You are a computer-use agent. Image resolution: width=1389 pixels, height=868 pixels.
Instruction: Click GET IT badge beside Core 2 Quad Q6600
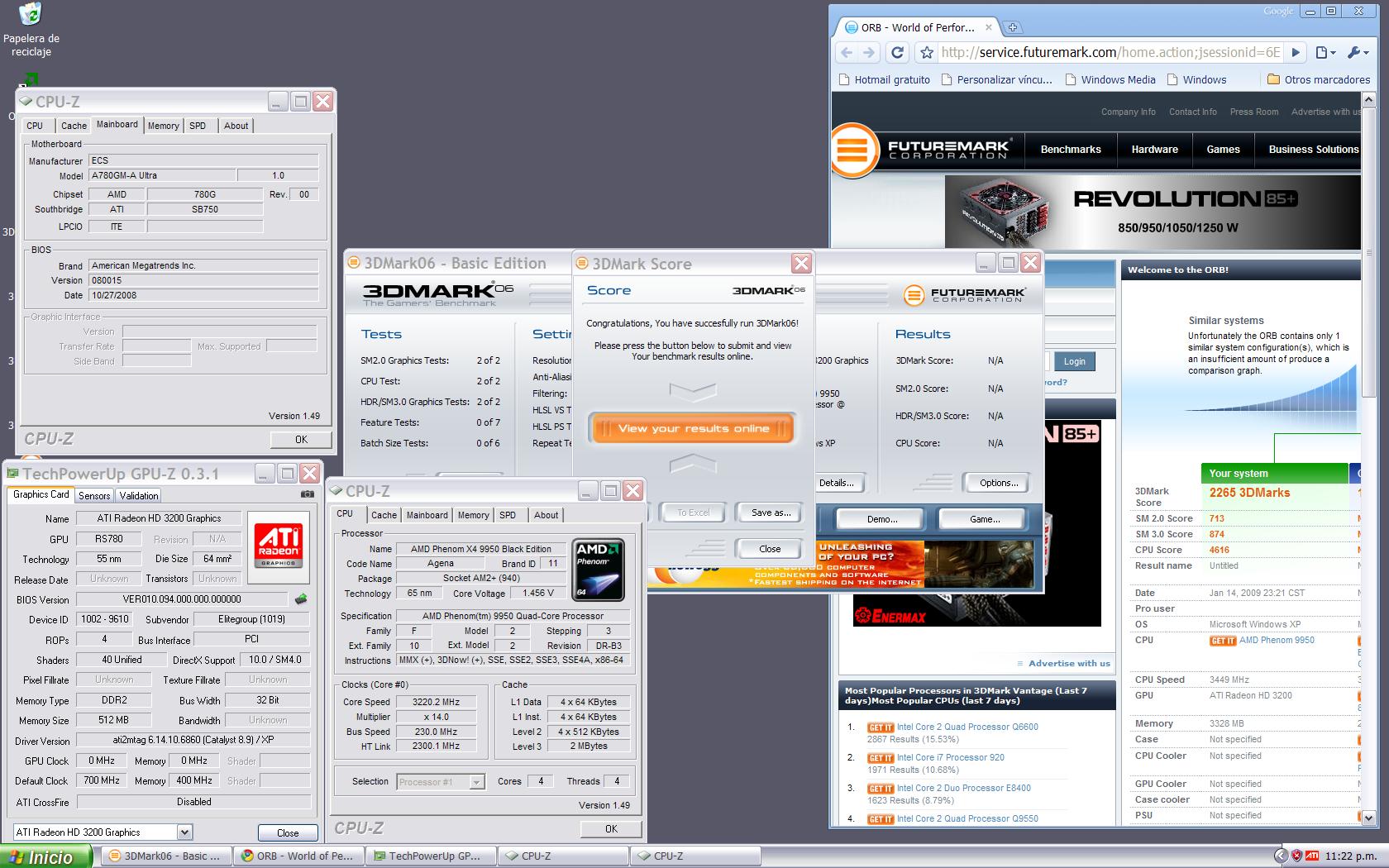(x=880, y=727)
